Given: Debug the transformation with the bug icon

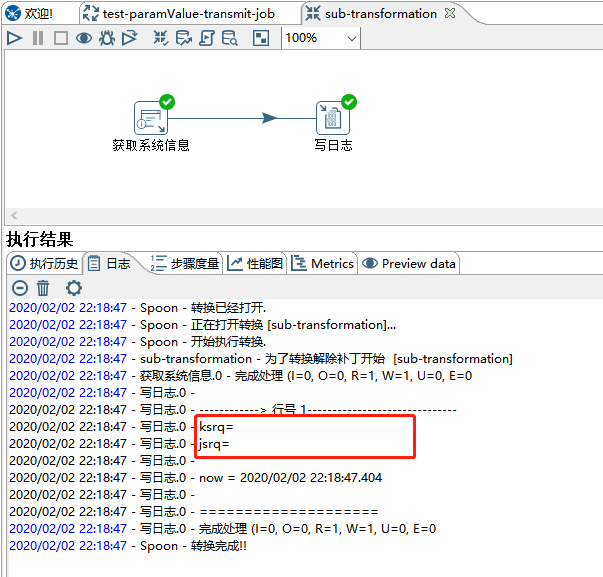Looking at the screenshot, I should (x=107, y=38).
